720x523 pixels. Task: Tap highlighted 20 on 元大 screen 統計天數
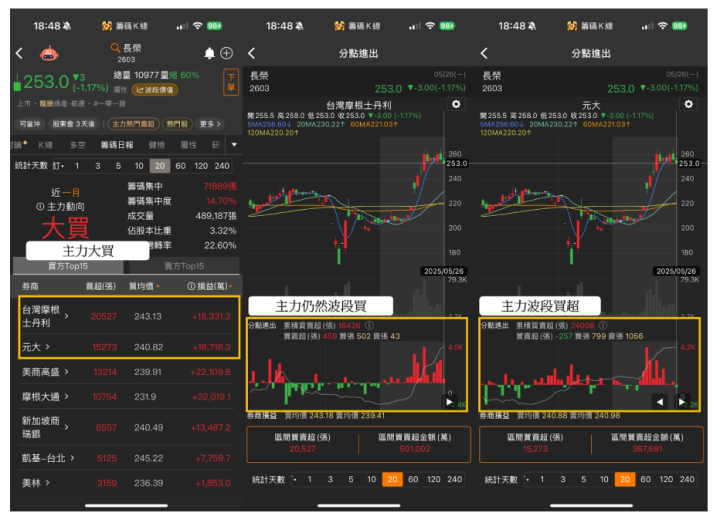point(625,479)
